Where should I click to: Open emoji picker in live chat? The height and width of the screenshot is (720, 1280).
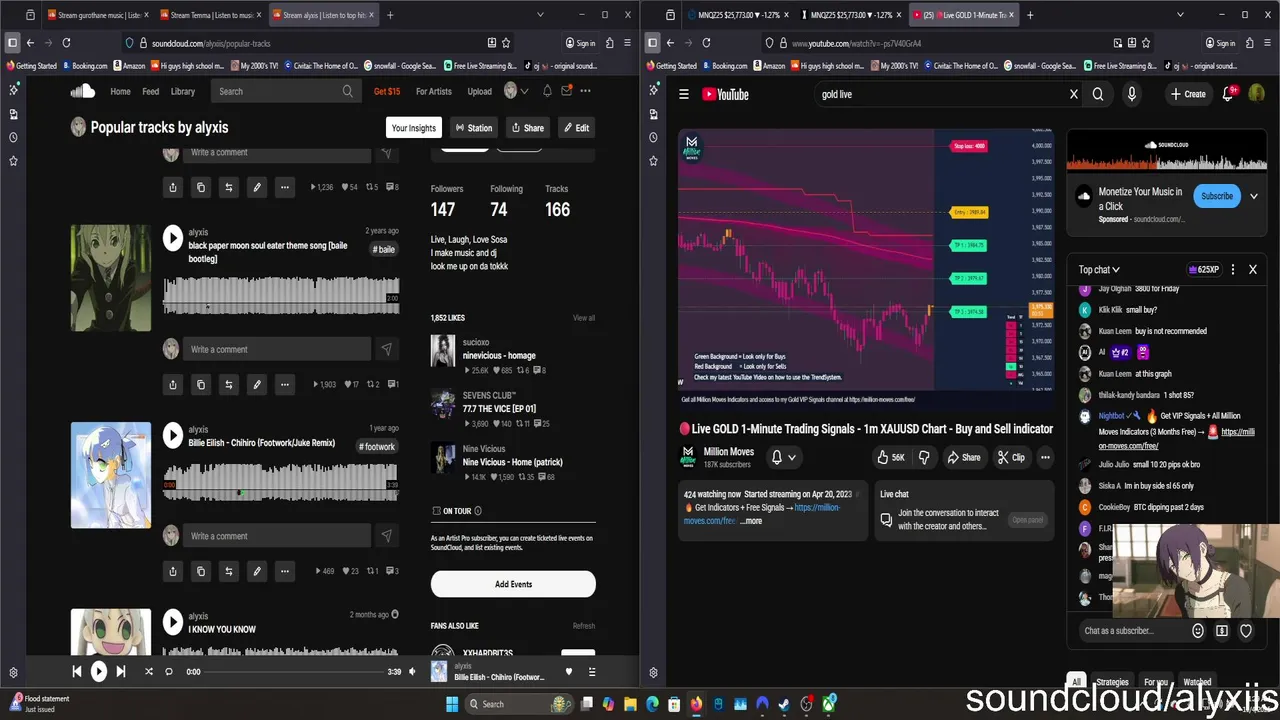(1198, 631)
